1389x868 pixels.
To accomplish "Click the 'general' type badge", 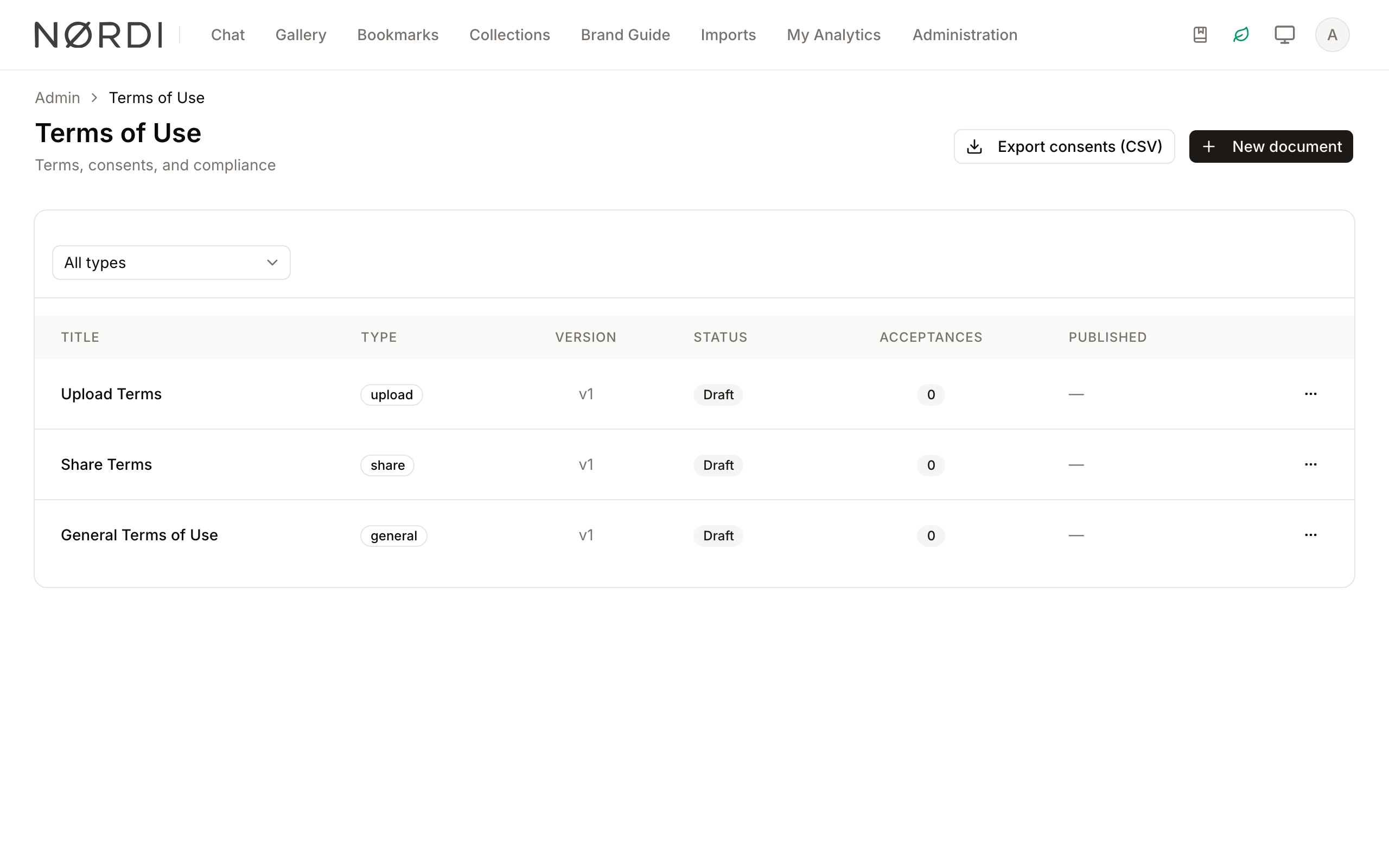I will [x=394, y=536].
